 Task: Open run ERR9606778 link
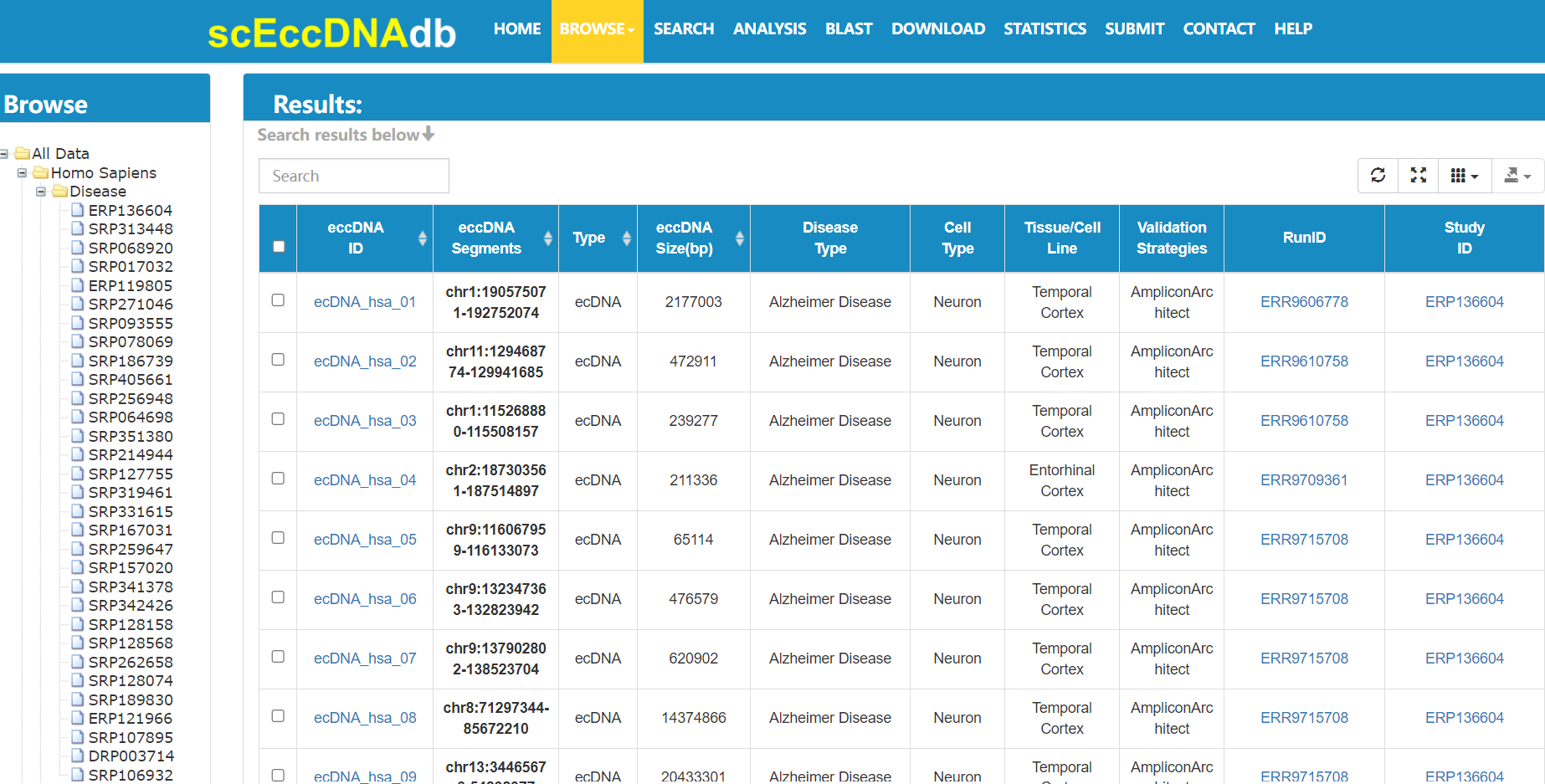1304,302
